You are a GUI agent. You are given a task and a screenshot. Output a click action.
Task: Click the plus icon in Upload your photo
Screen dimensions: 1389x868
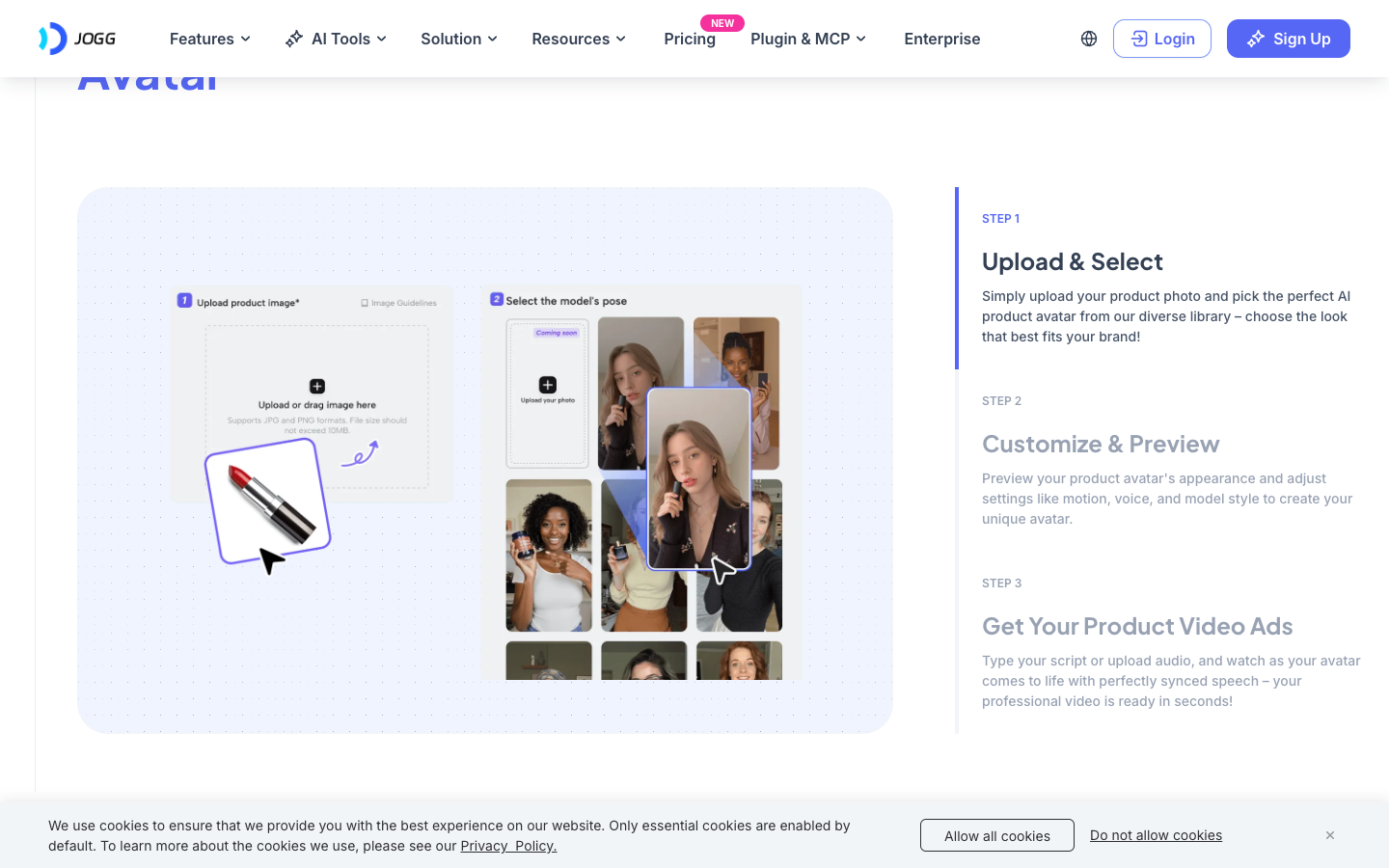548,384
